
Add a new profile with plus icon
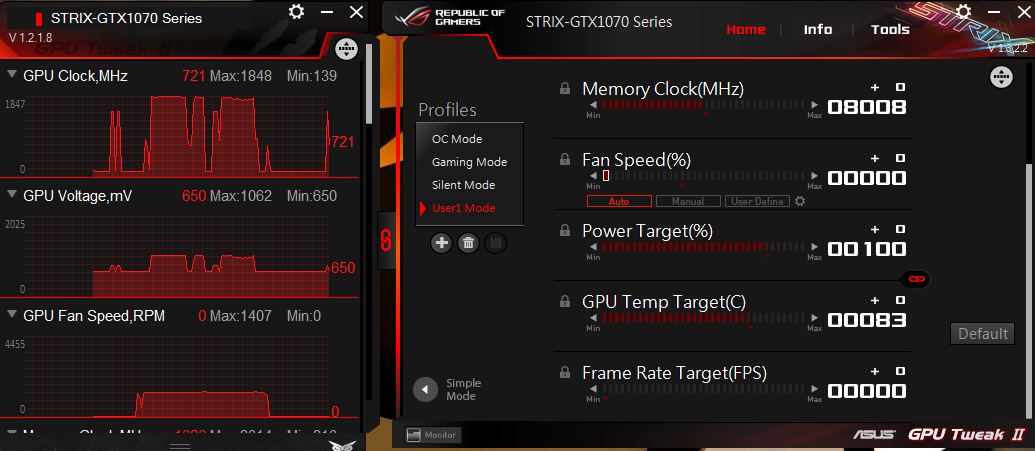tap(442, 243)
